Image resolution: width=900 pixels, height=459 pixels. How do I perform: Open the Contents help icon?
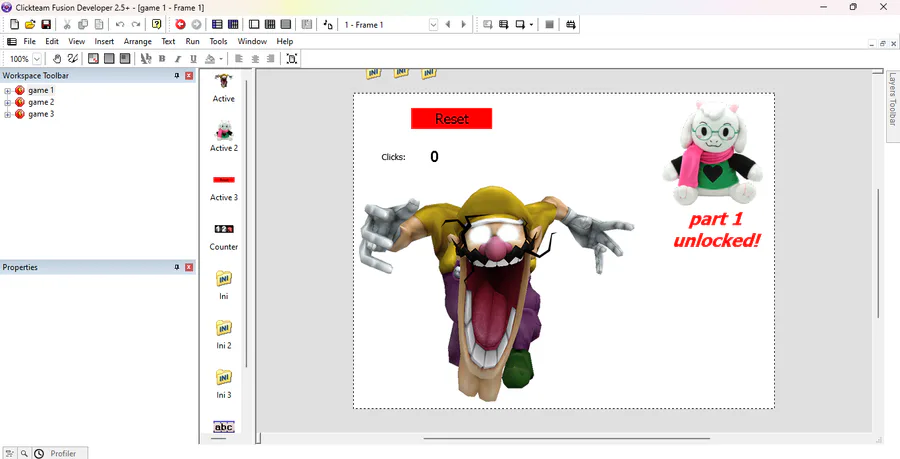[157, 25]
